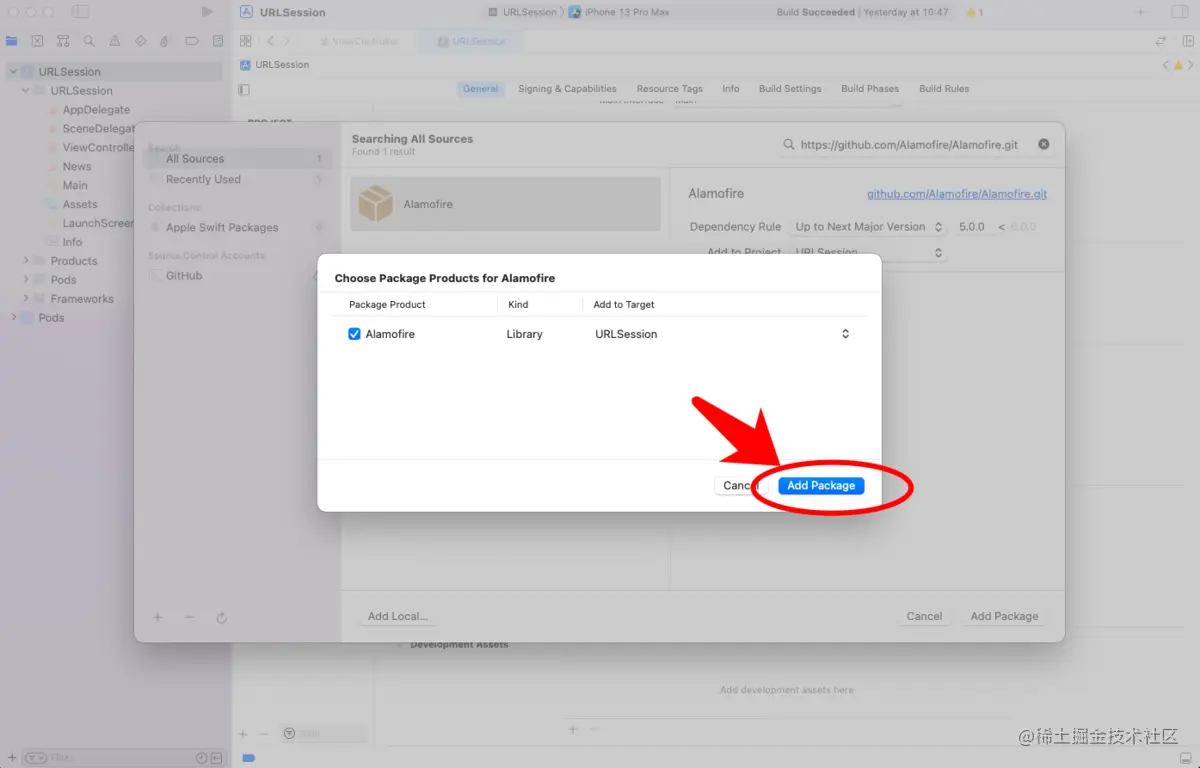Click blue Add Package button in dialog
Image resolution: width=1200 pixels, height=768 pixels.
point(821,485)
